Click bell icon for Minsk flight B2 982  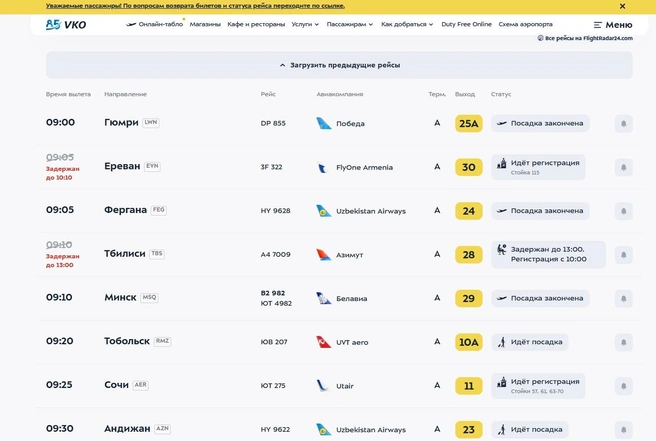pyautogui.click(x=623, y=298)
